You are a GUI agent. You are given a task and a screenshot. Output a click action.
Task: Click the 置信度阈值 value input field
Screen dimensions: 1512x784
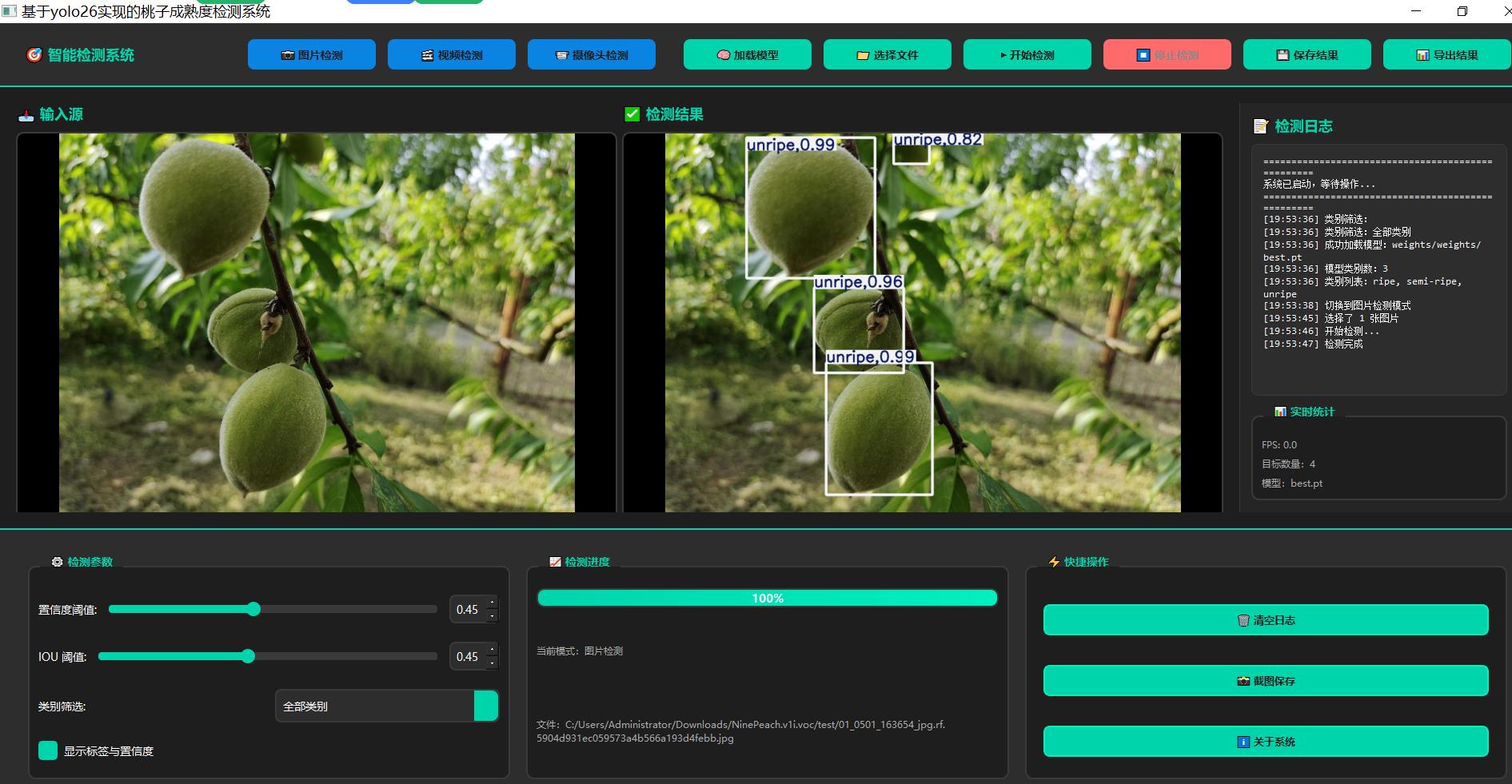[468, 610]
